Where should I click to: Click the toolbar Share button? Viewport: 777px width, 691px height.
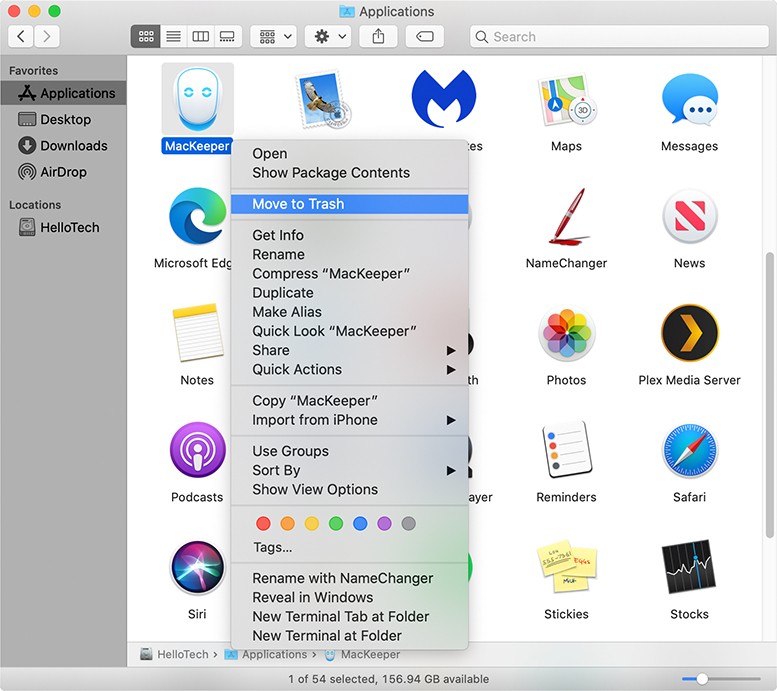(378, 36)
